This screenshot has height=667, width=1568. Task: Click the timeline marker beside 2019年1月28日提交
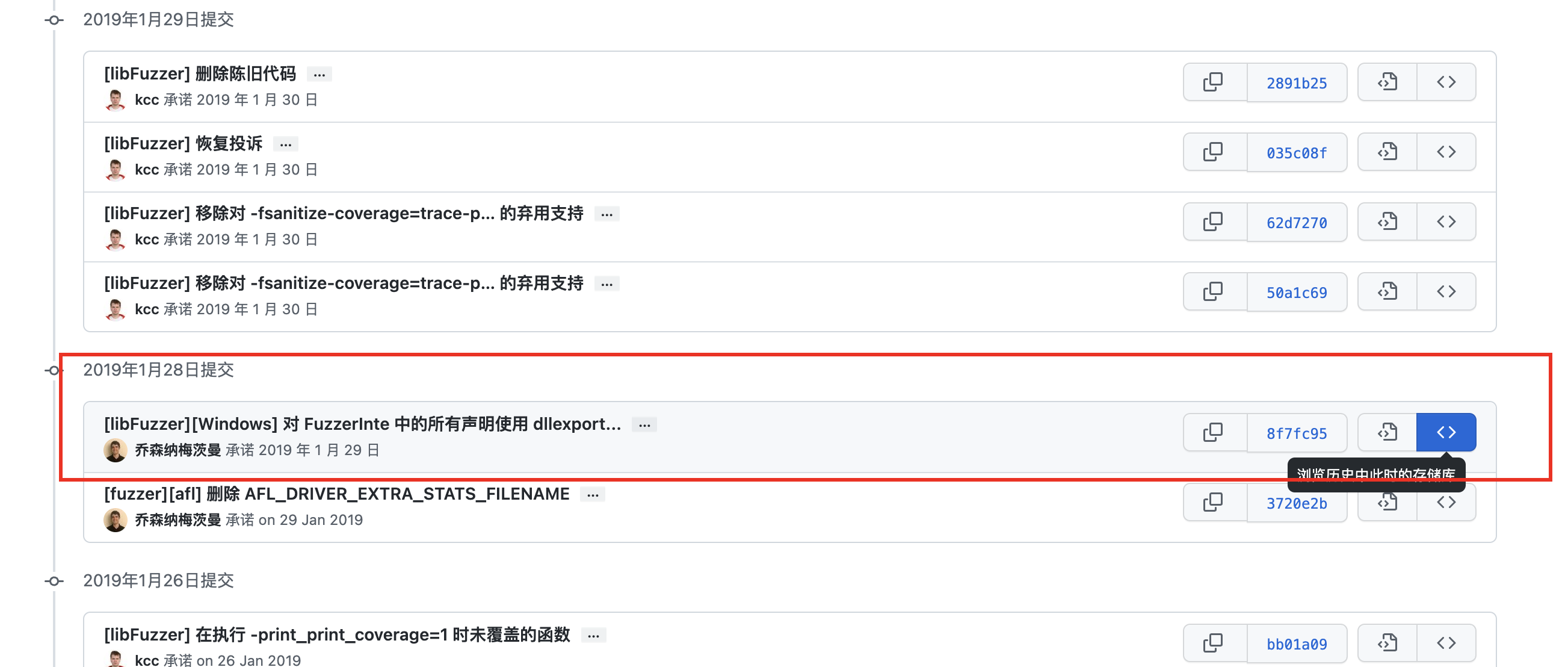pos(54,370)
